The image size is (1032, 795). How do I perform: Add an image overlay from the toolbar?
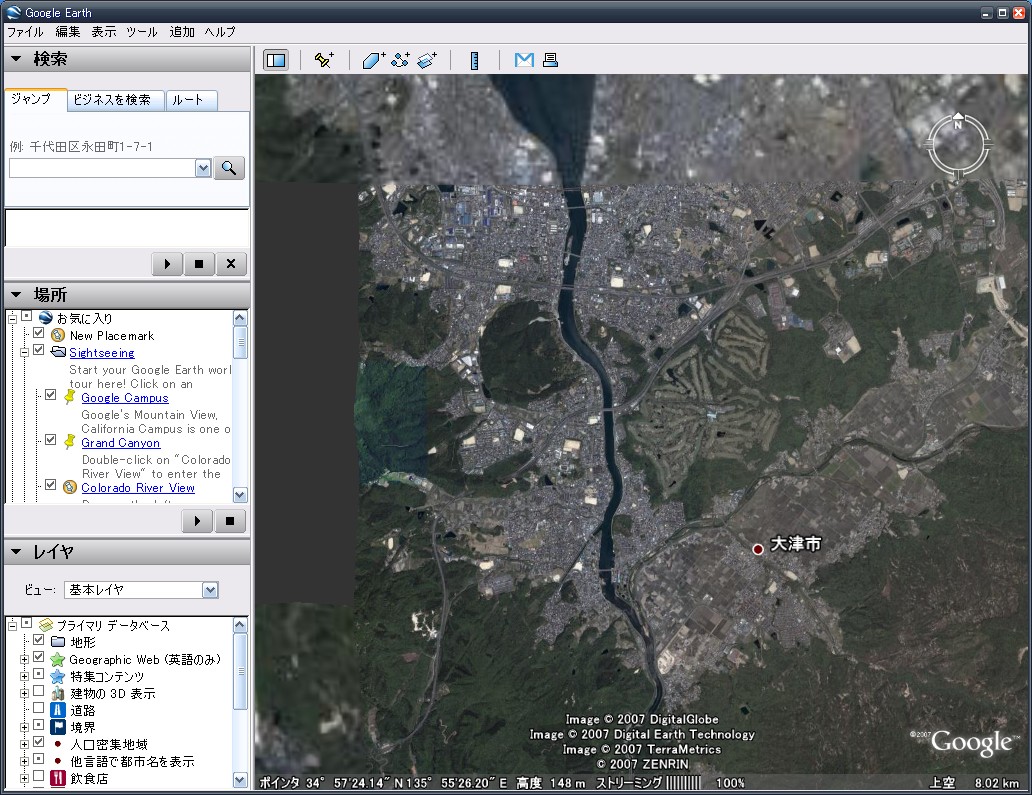[427, 60]
